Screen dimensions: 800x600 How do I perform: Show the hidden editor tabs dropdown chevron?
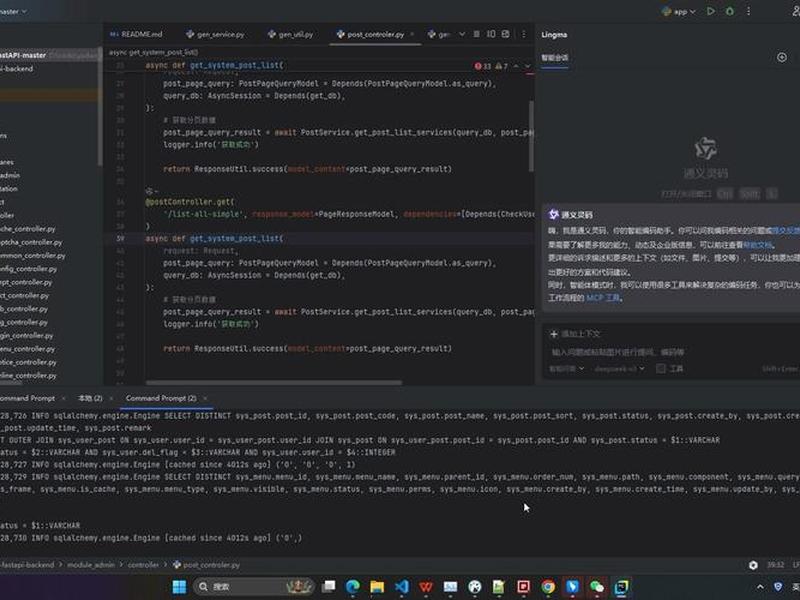point(462,34)
